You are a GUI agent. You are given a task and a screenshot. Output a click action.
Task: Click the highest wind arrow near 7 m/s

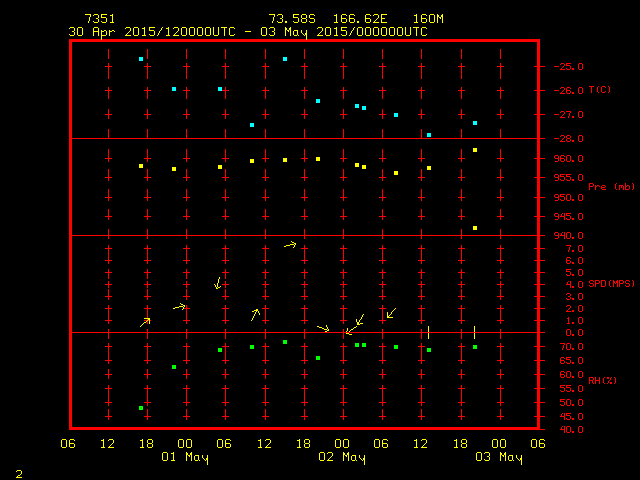click(290, 244)
